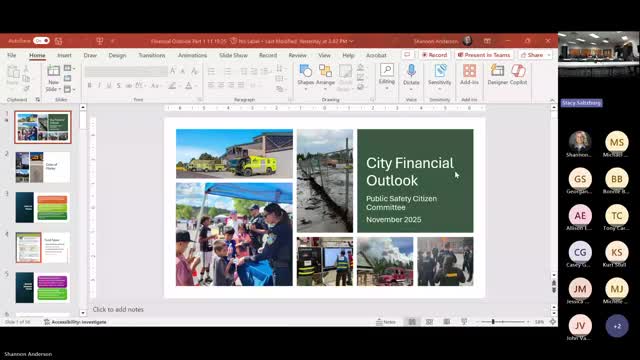Toggle the AutoSave switch
Viewport: 640px width, 360px height.
41,41
